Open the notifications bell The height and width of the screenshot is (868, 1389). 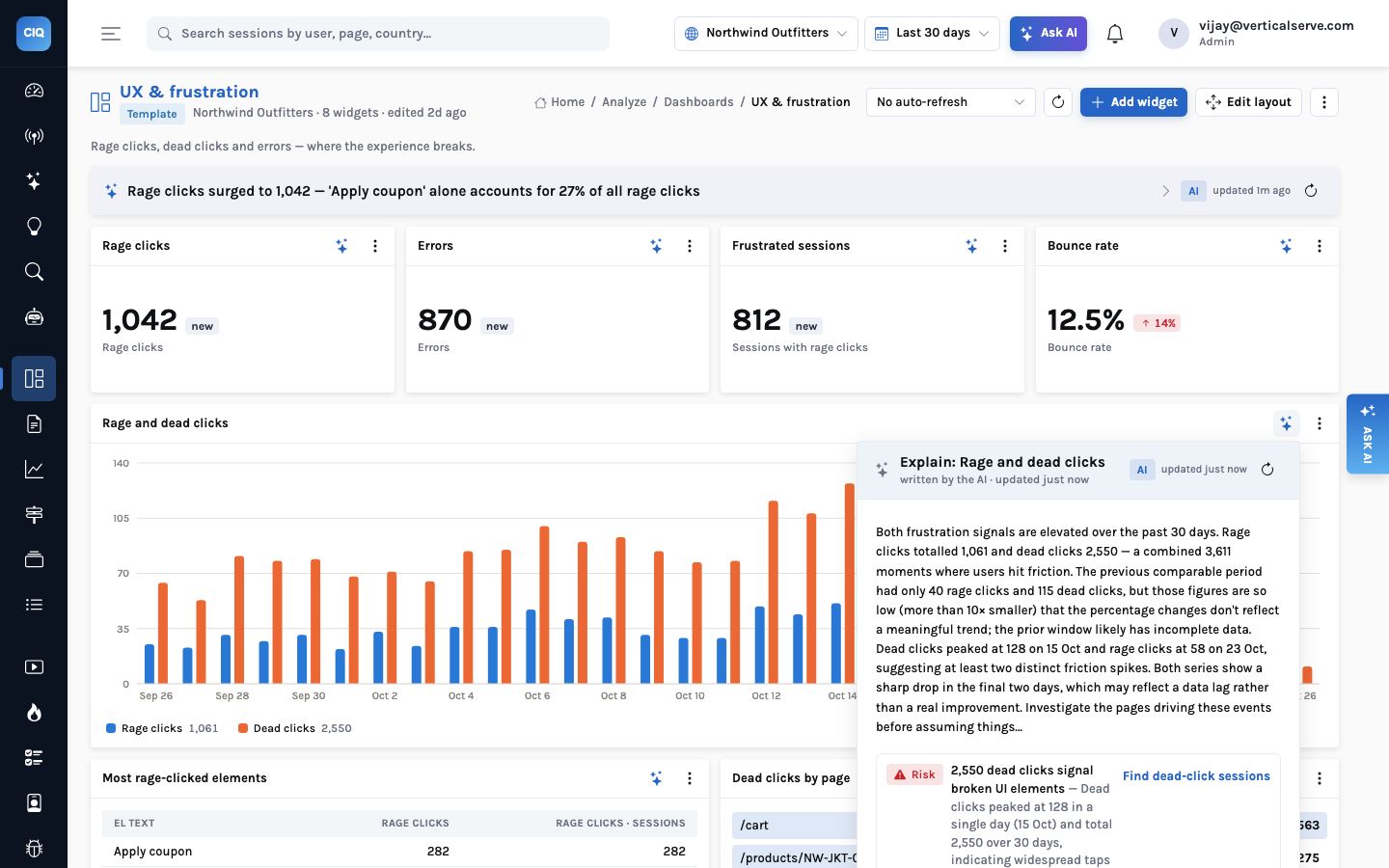pos(1115,34)
